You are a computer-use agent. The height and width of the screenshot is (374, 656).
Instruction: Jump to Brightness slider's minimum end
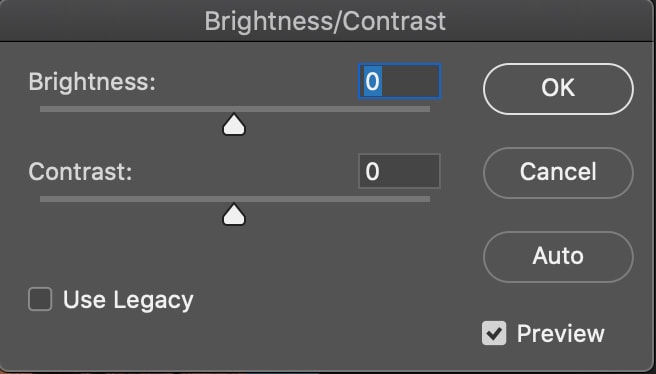click(42, 109)
